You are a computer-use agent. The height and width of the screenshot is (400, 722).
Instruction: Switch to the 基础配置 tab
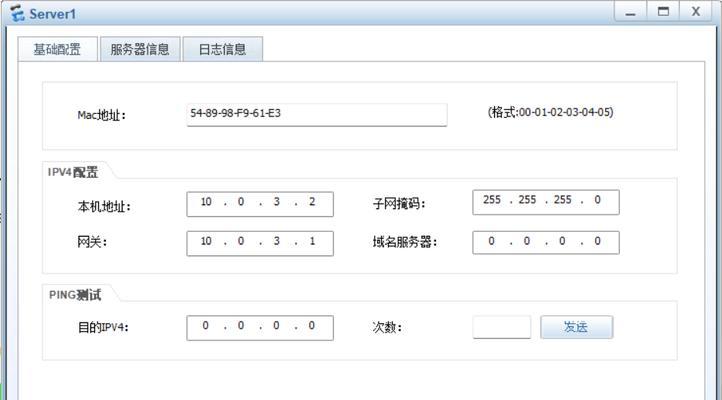click(58, 49)
